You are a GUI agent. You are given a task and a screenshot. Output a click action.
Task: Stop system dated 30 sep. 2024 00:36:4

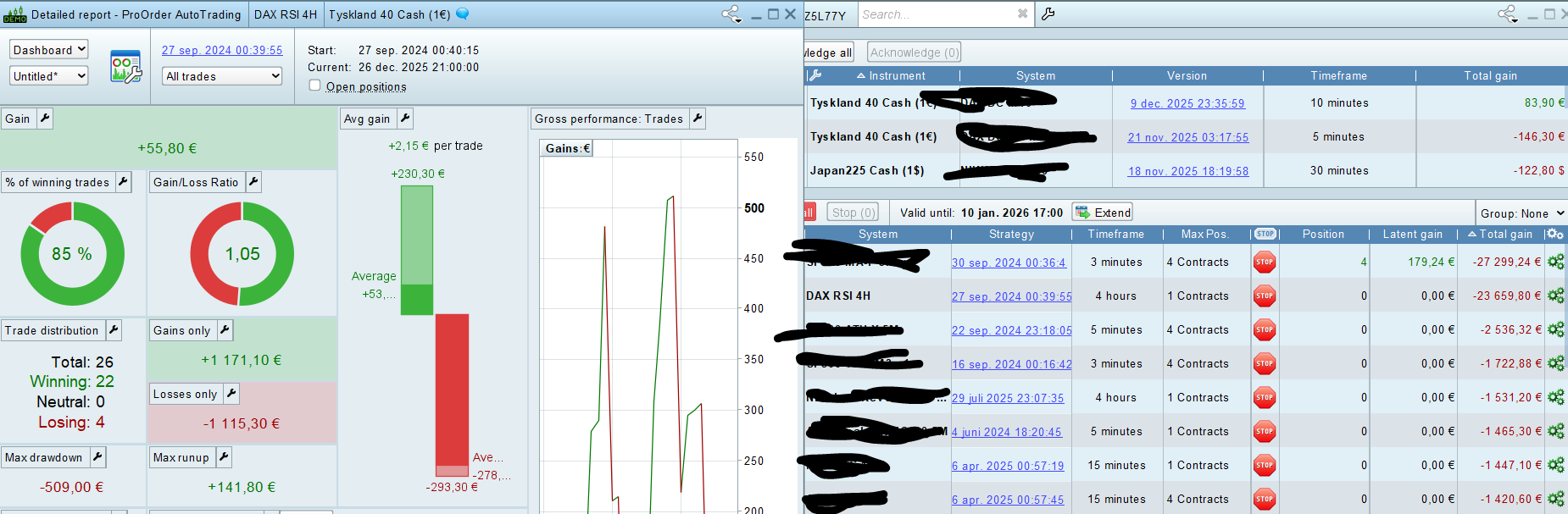pyautogui.click(x=1265, y=262)
